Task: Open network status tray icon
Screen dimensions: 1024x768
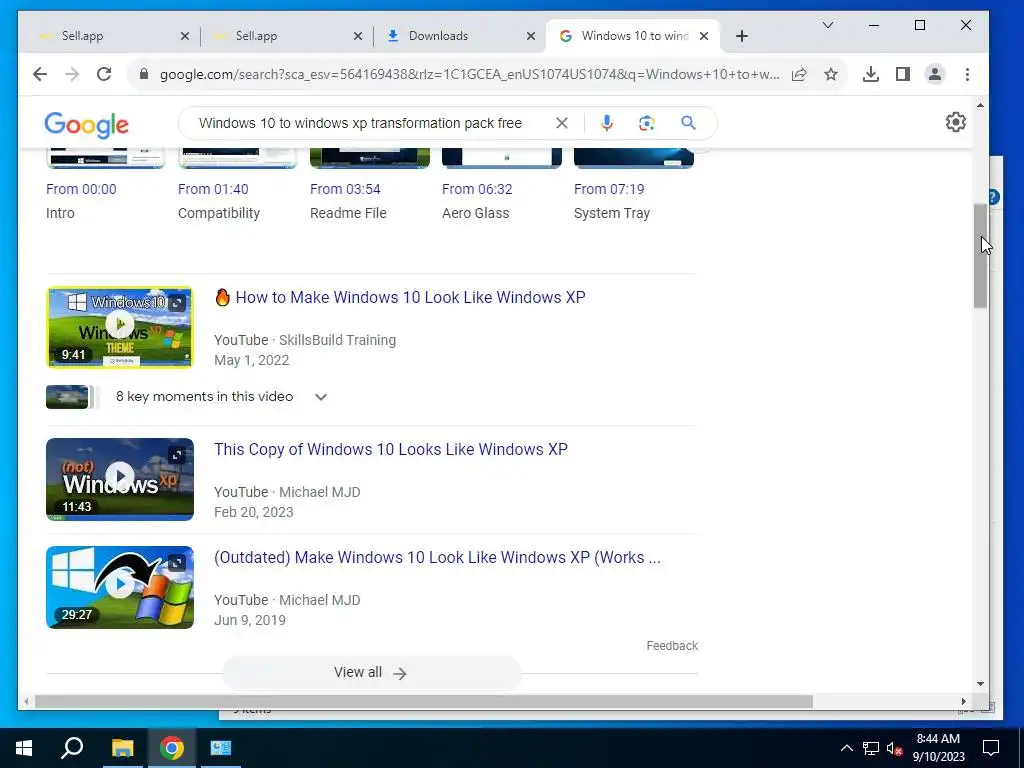Action: (871, 748)
